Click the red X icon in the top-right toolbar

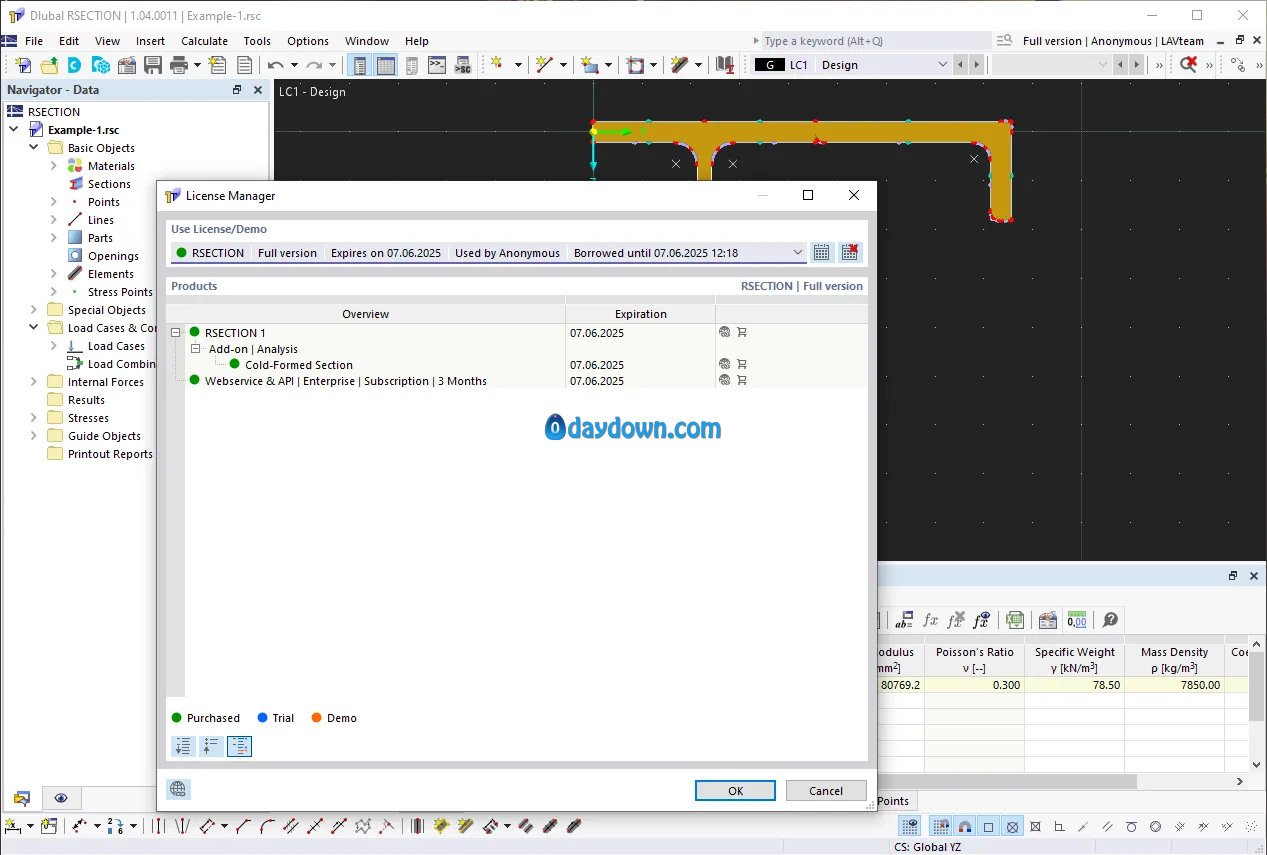pos(1188,65)
